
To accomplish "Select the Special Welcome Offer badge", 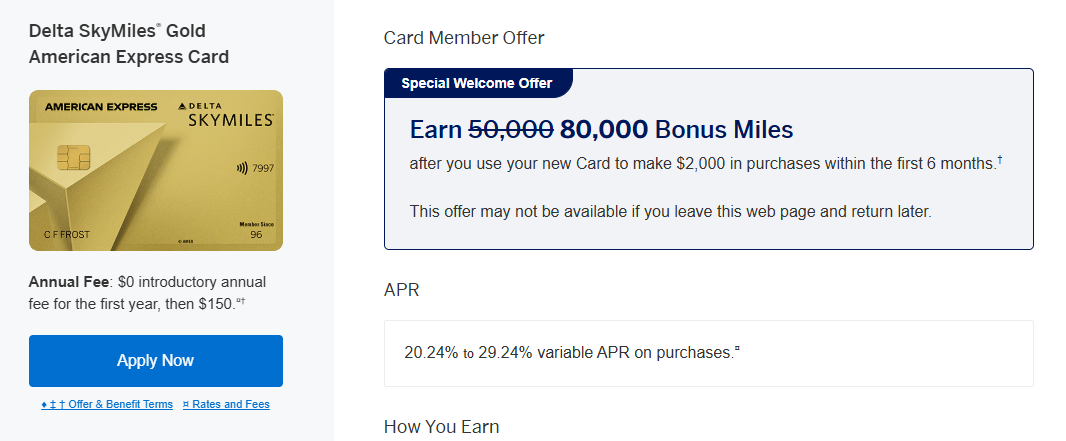I will point(476,83).
